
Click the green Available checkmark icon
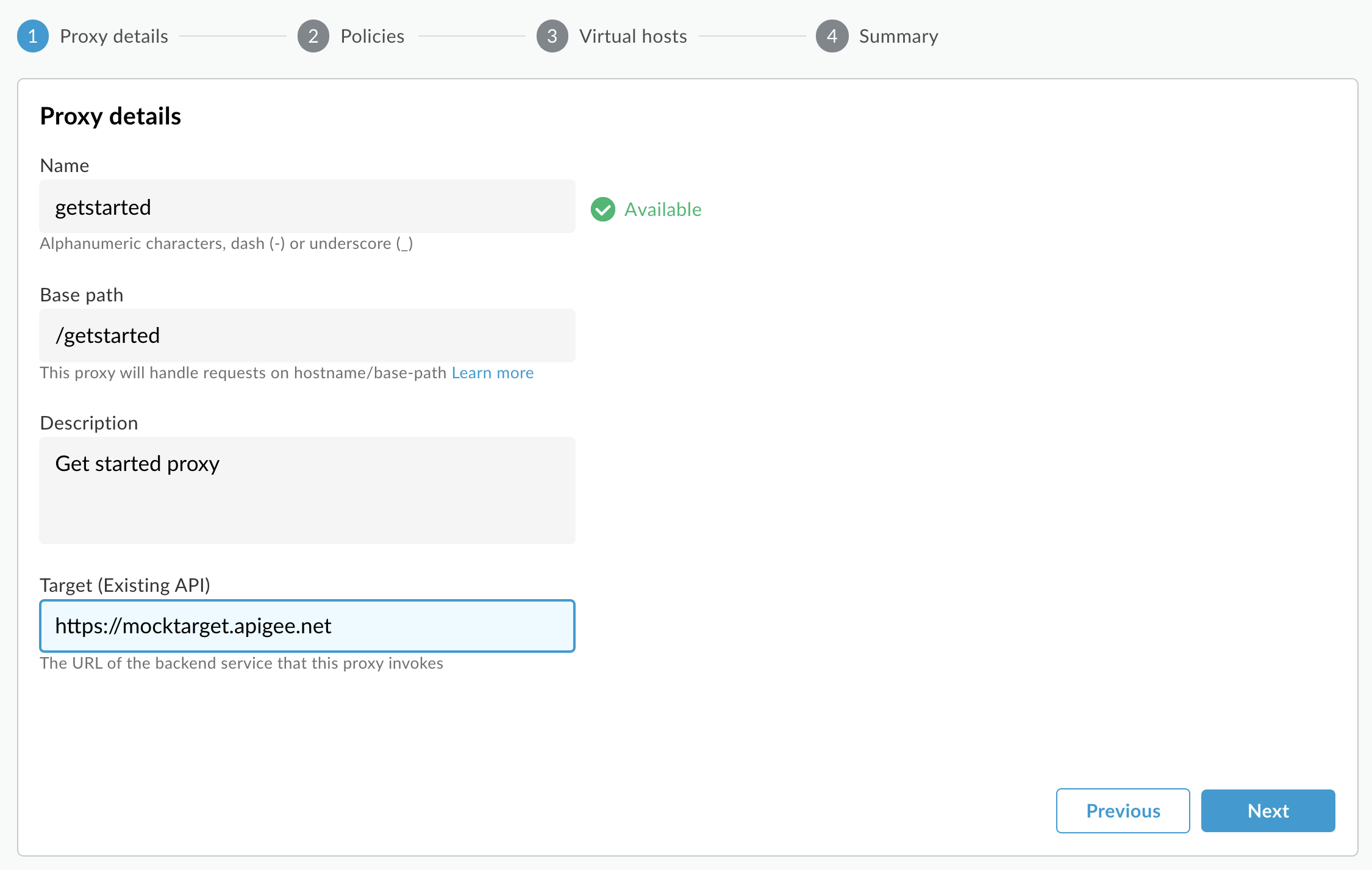602,209
